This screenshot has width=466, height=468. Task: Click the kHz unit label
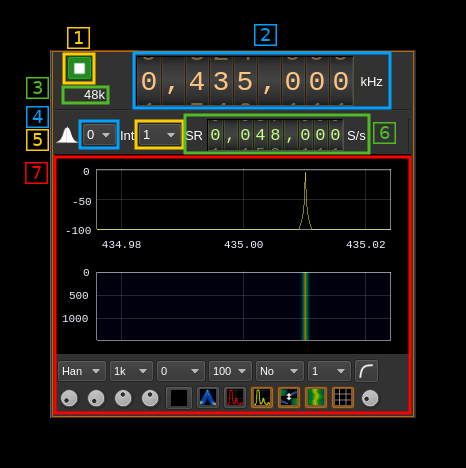tap(371, 82)
